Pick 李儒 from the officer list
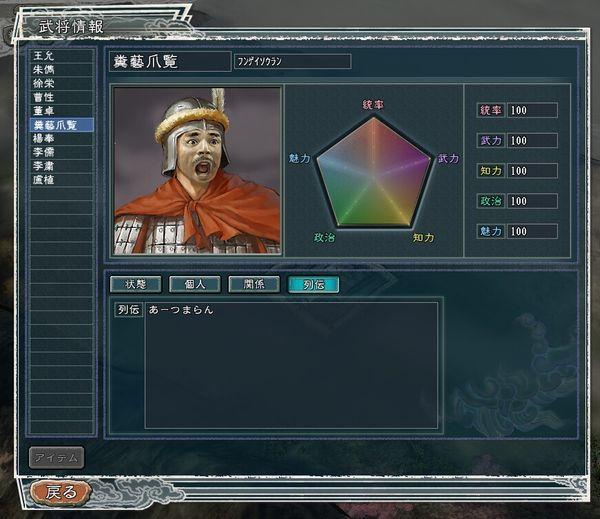 click(61, 152)
